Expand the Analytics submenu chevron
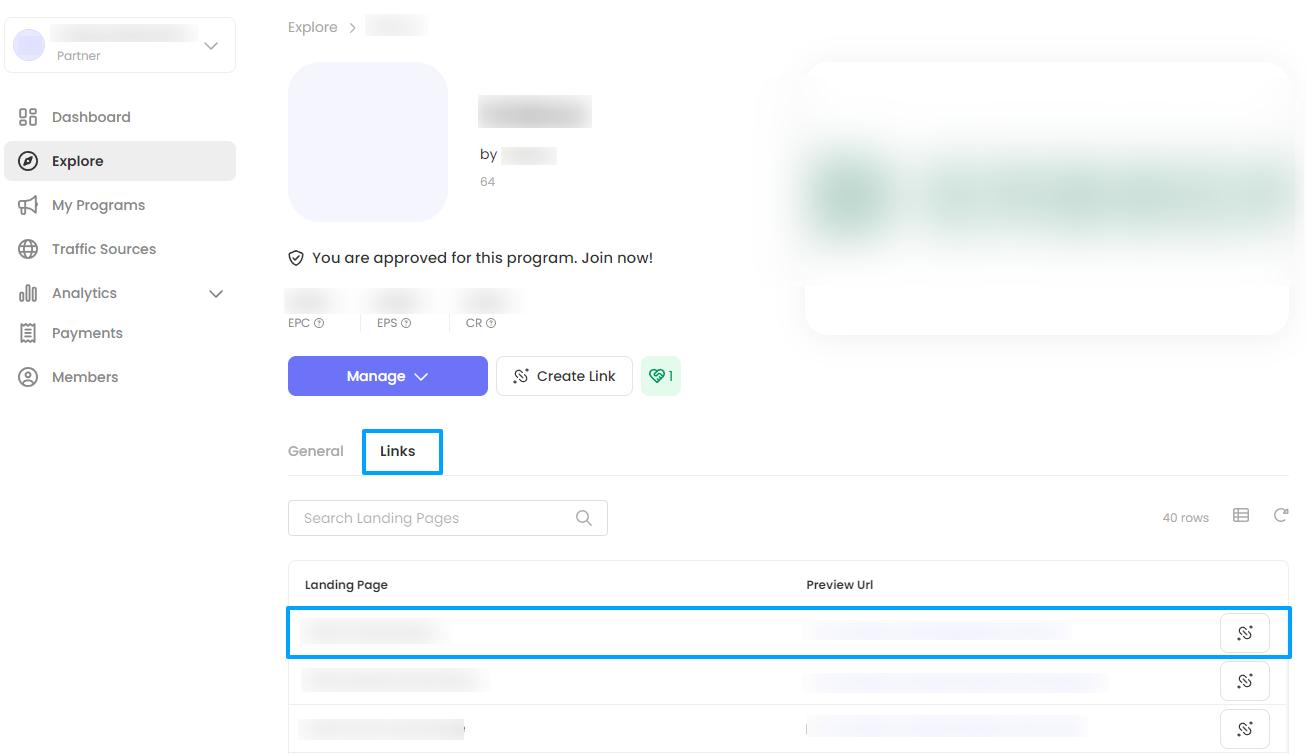The image size is (1307, 754). click(215, 293)
